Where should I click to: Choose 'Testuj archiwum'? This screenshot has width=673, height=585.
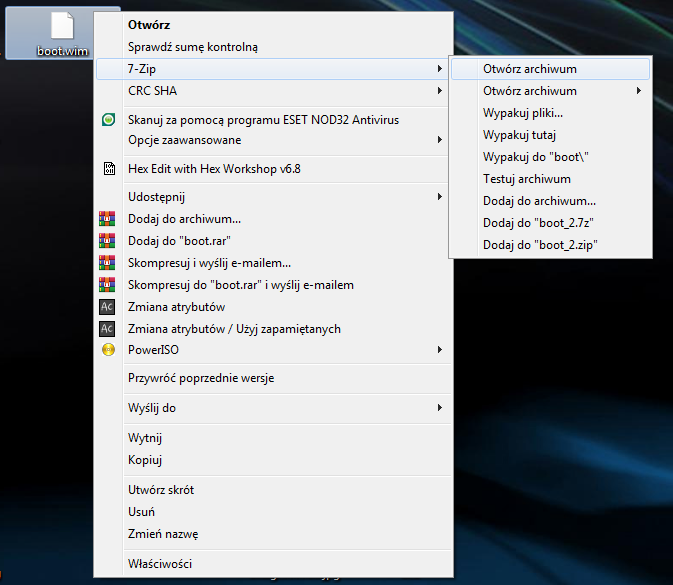click(550, 179)
